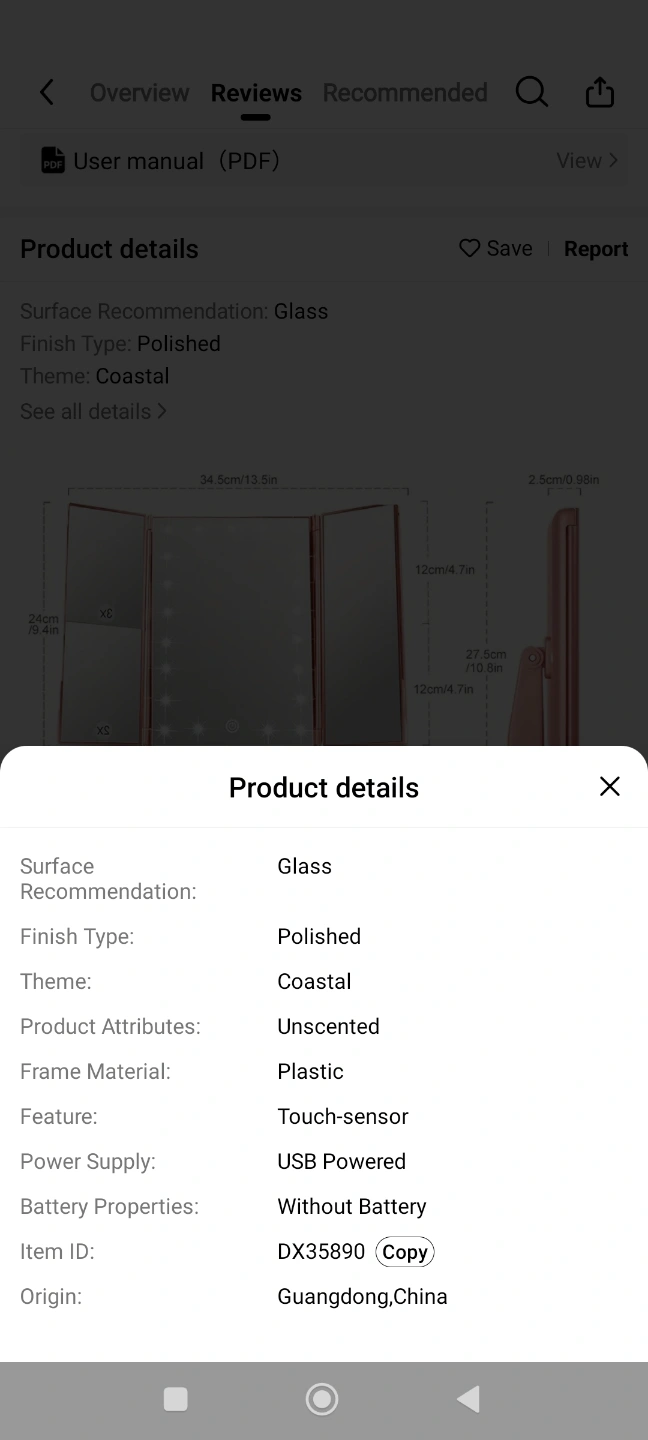The image size is (648, 1440).
Task: Open the search icon
Action: pyautogui.click(x=531, y=93)
